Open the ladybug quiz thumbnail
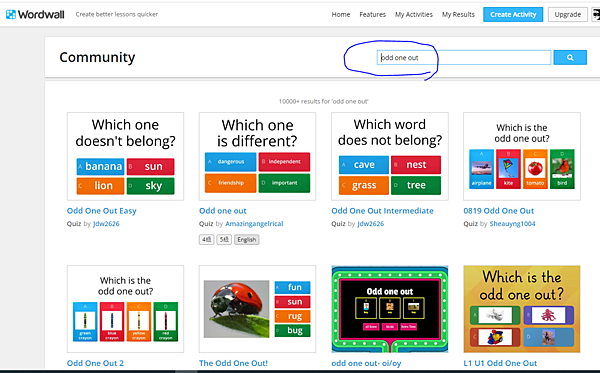The height and width of the screenshot is (373, 600). click(257, 309)
